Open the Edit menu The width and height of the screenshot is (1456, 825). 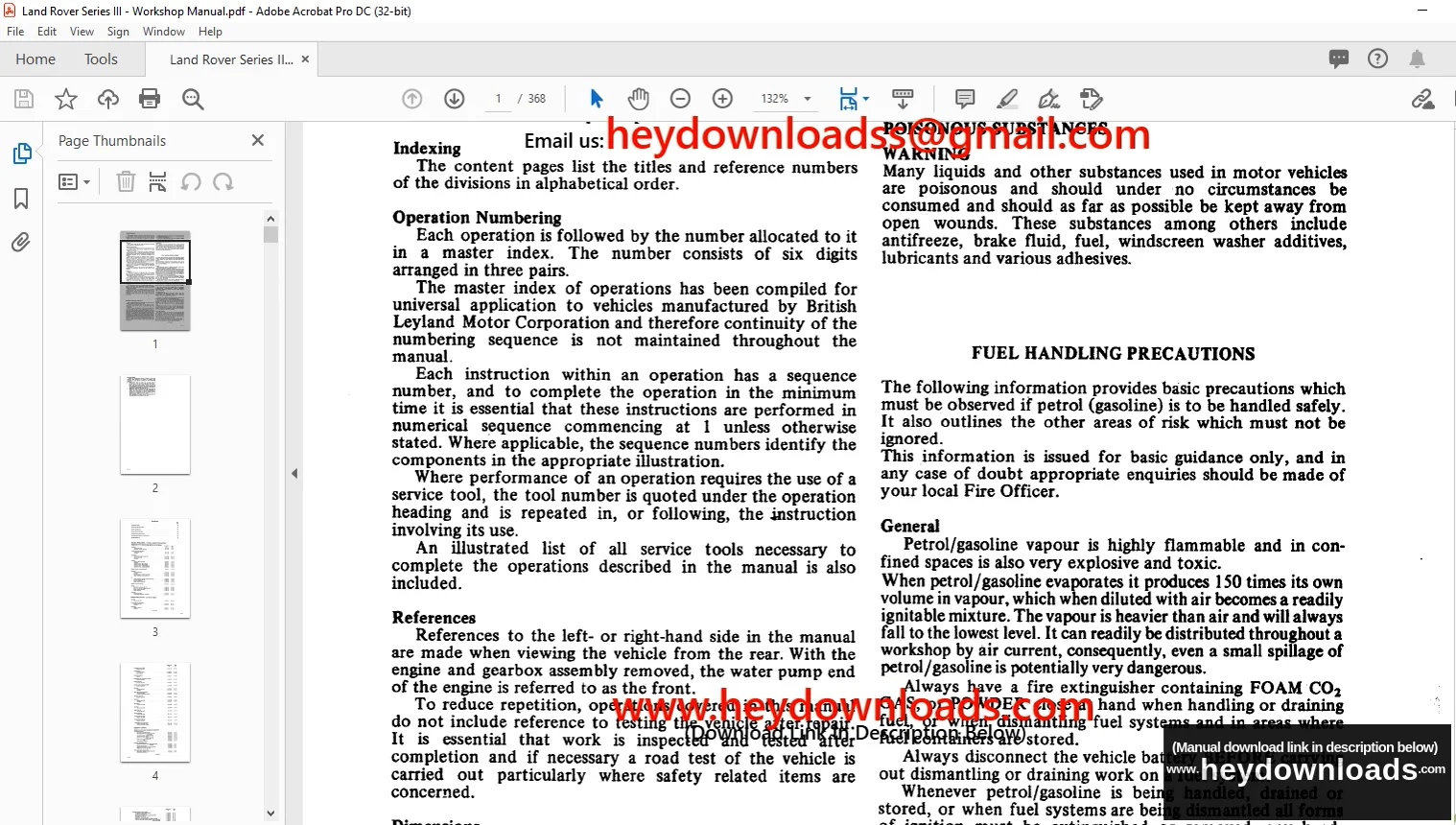[47, 32]
